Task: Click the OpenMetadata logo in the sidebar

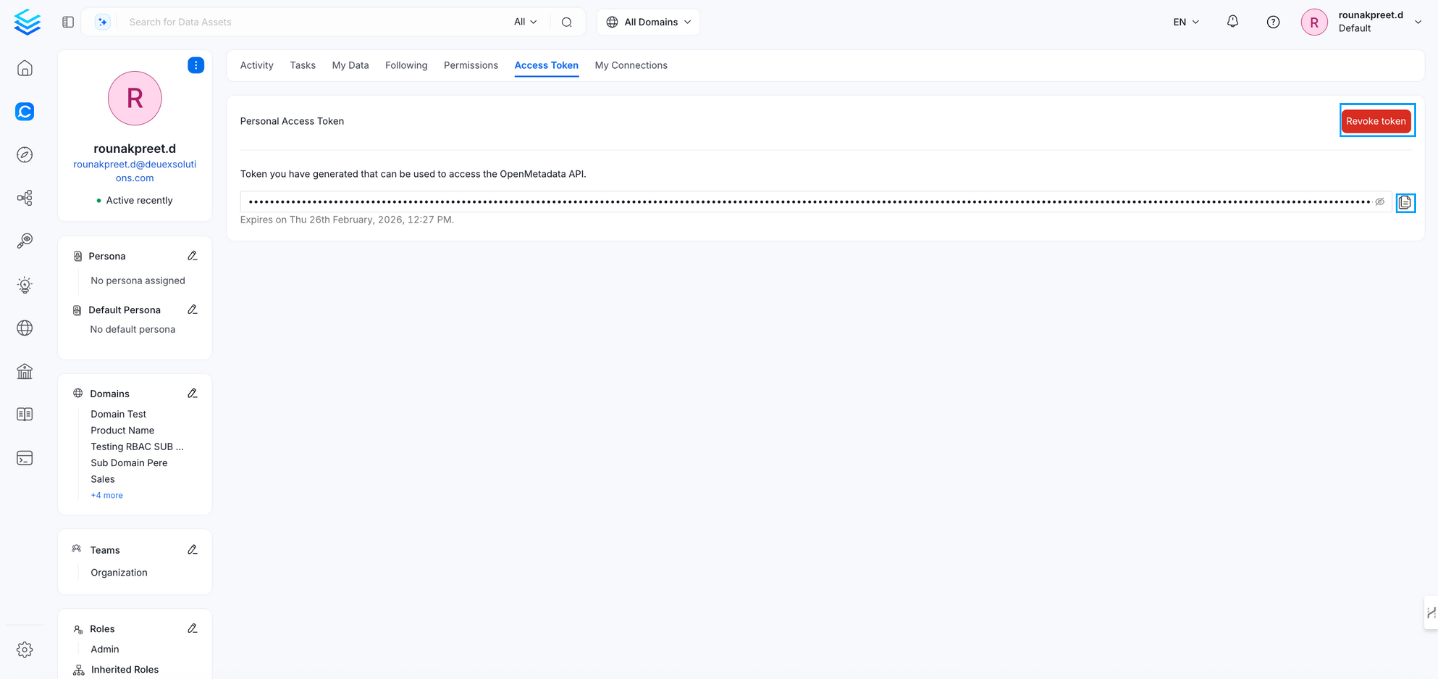Action: click(x=27, y=22)
